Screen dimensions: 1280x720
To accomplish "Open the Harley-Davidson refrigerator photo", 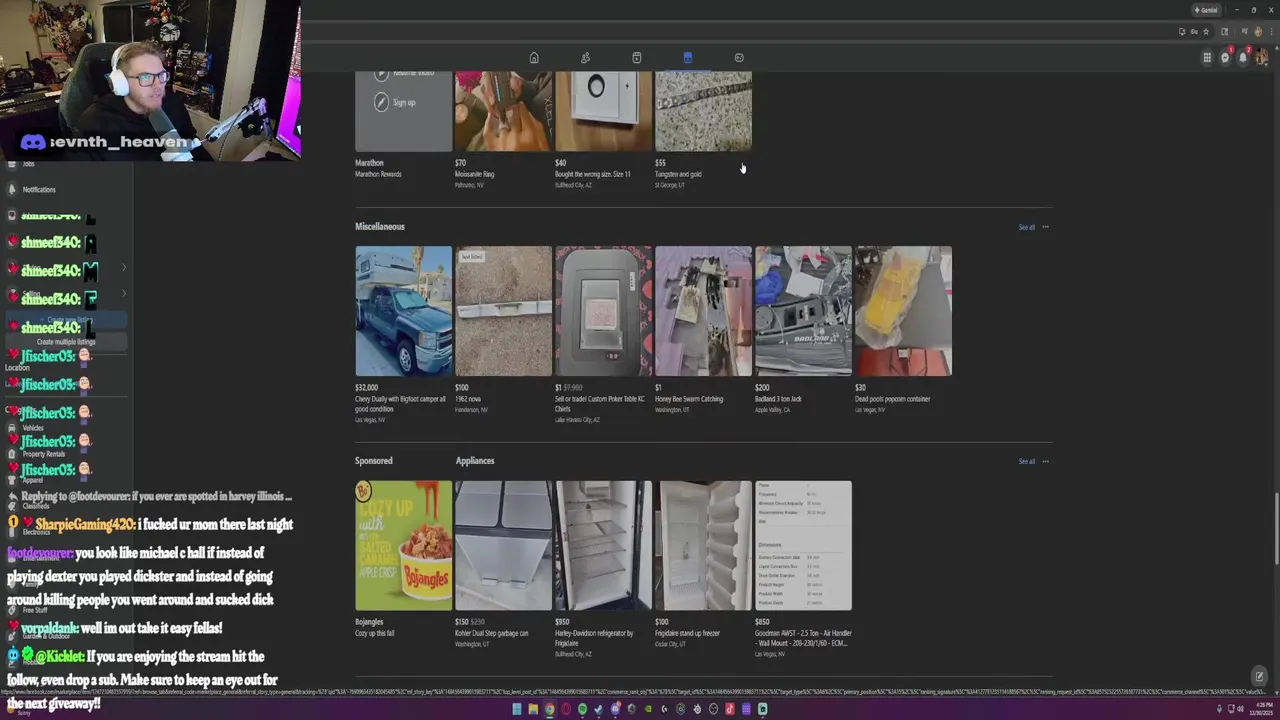I will click(x=603, y=546).
